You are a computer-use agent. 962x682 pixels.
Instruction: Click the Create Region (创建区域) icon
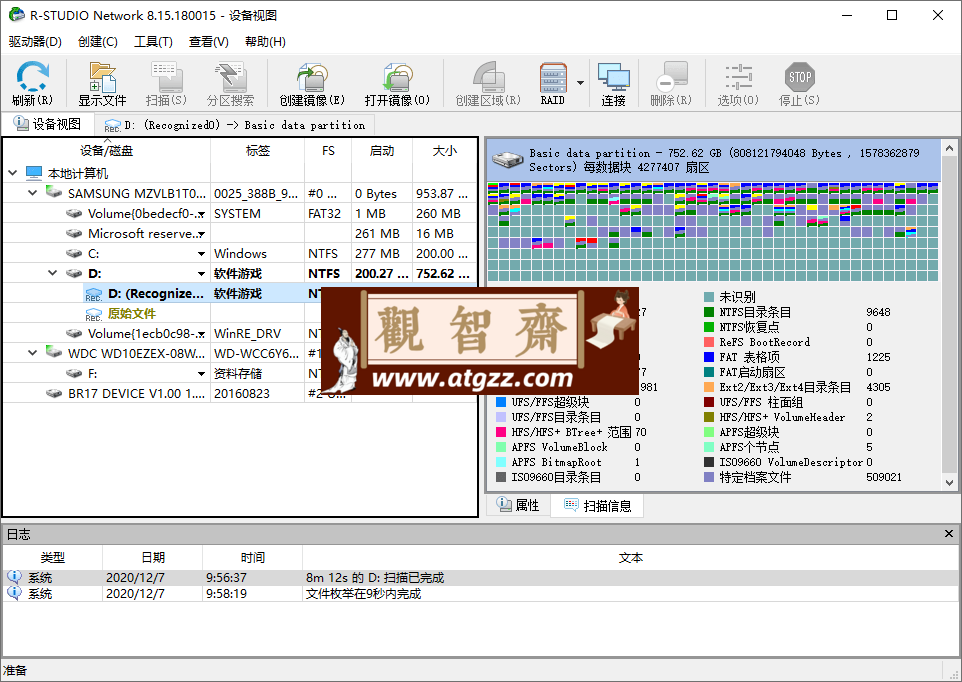click(x=488, y=83)
